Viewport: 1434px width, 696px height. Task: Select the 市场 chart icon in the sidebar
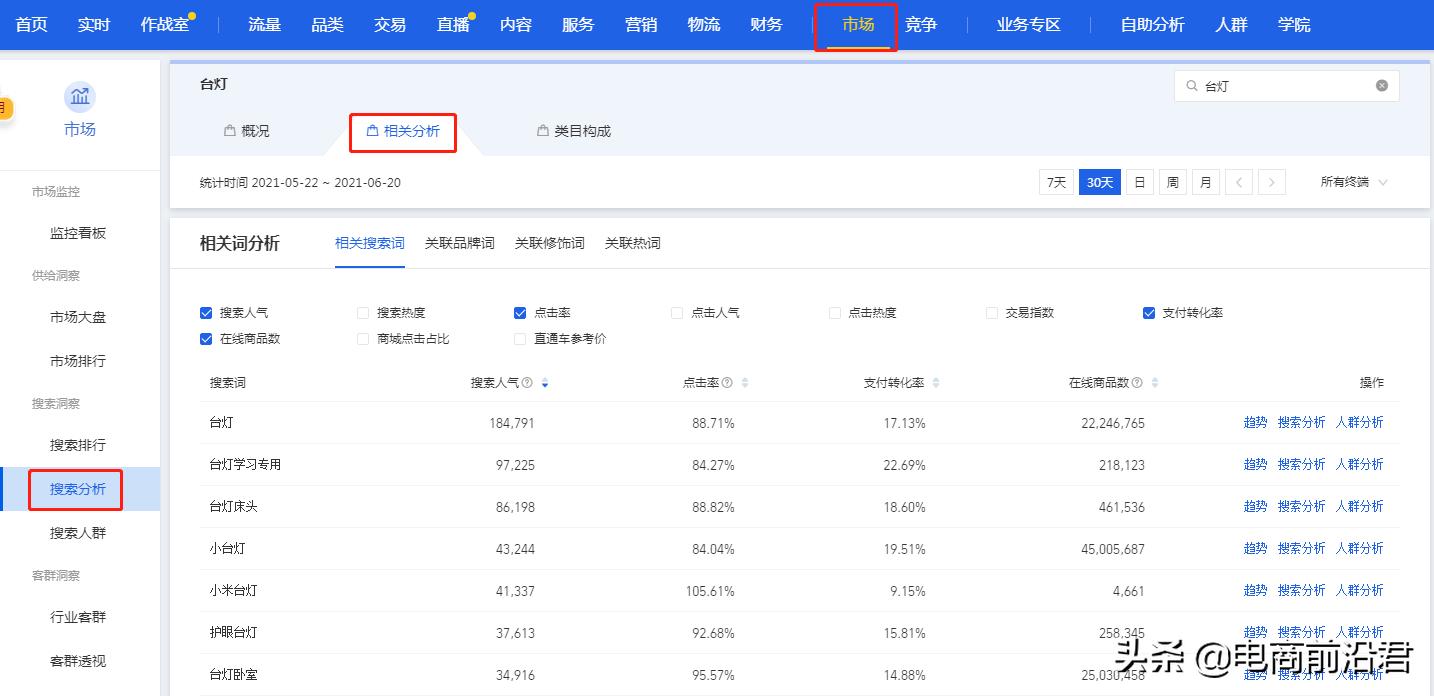tap(79, 96)
